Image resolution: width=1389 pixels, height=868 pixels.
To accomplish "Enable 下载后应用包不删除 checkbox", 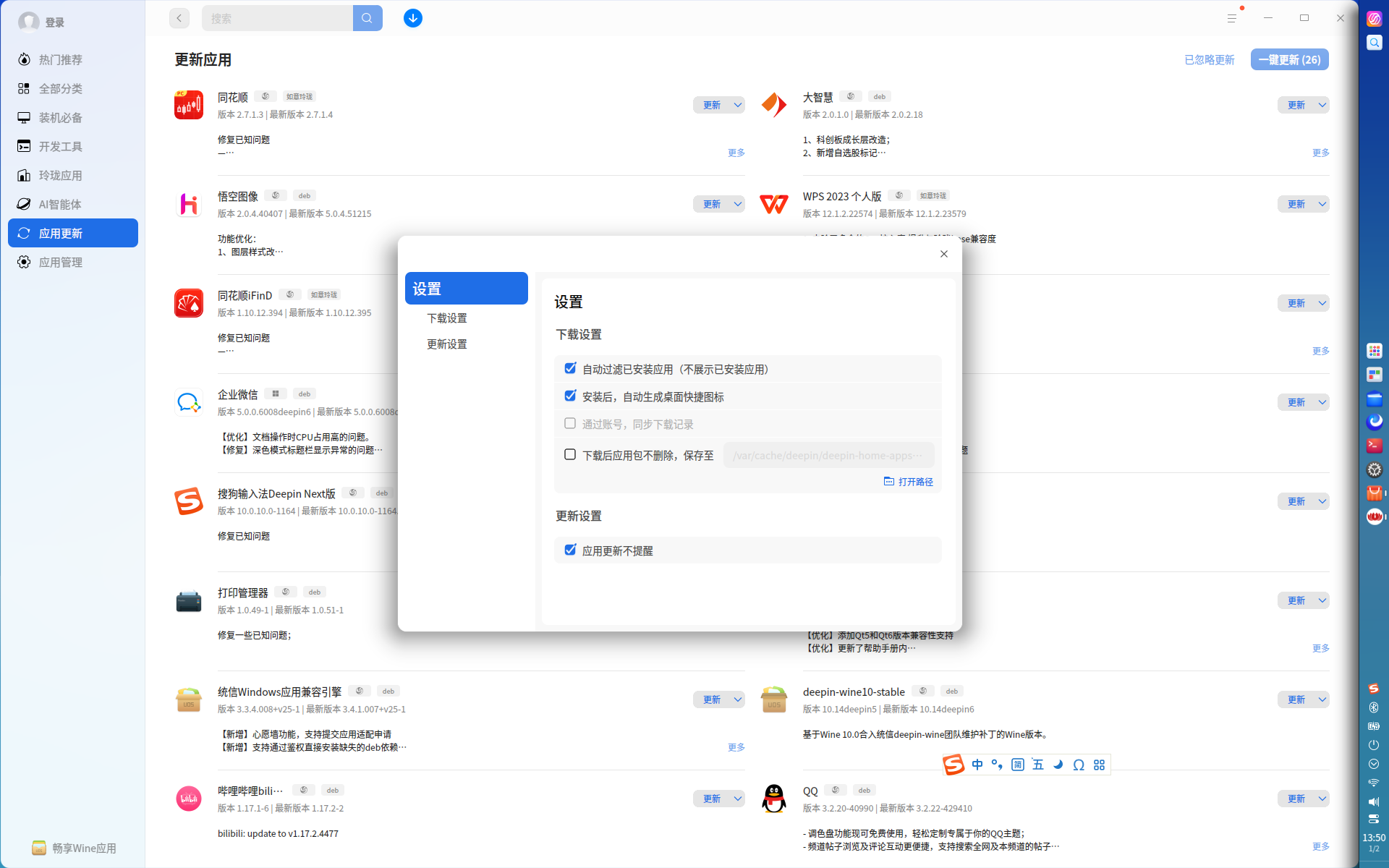I will pos(570,454).
